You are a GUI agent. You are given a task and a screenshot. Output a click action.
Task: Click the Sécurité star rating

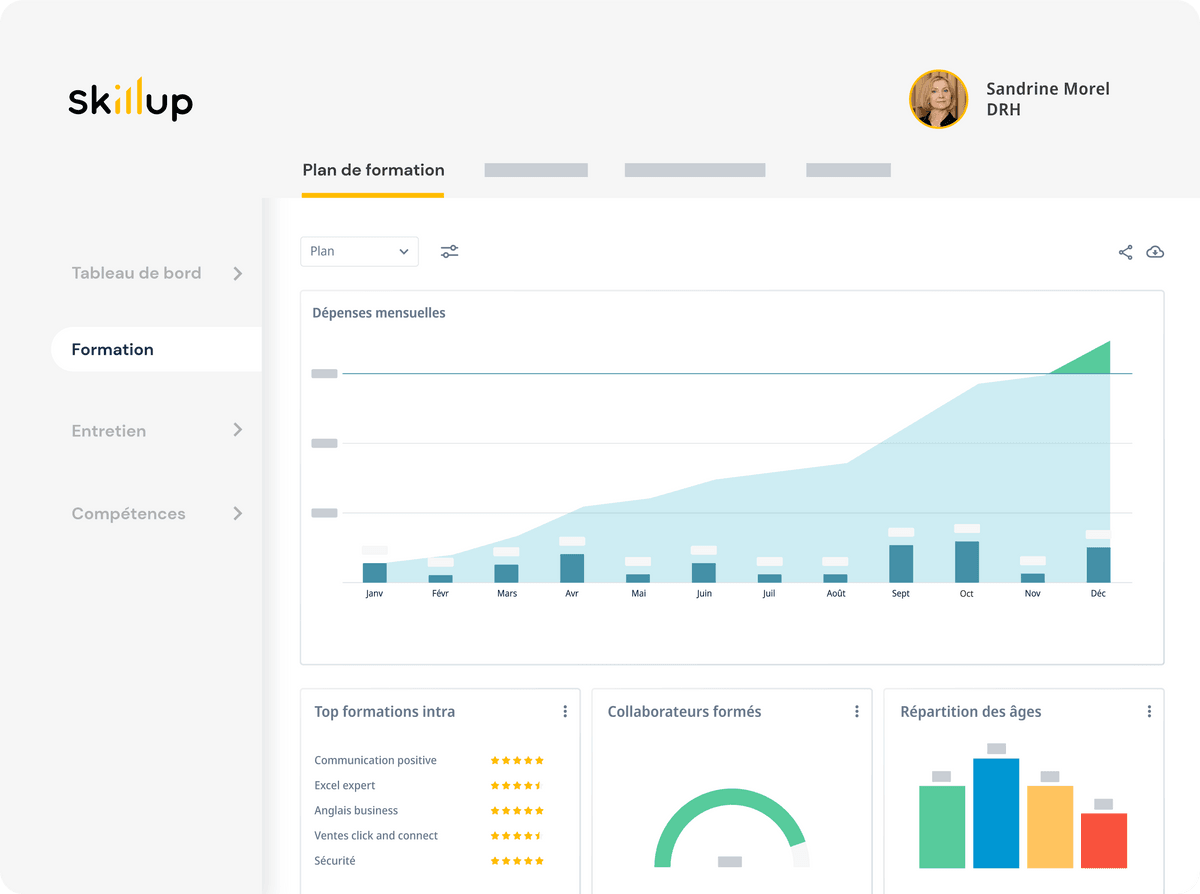coord(517,861)
